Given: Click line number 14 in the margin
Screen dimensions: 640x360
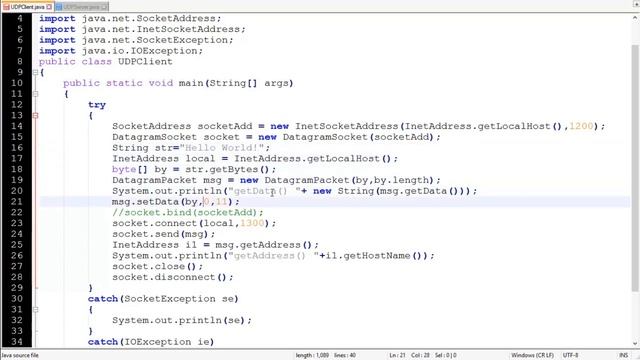Looking at the screenshot, I should (x=17, y=126).
